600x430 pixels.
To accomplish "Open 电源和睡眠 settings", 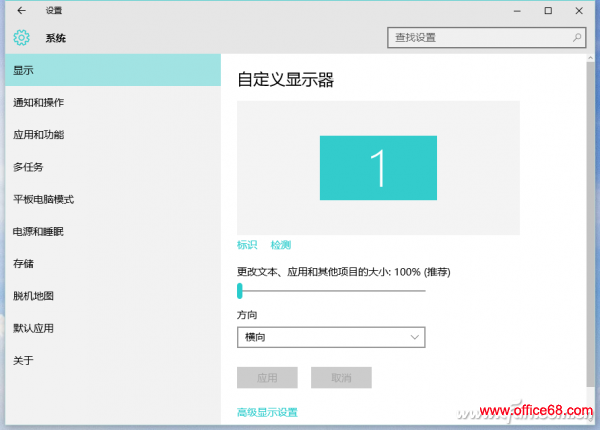I will point(113,231).
